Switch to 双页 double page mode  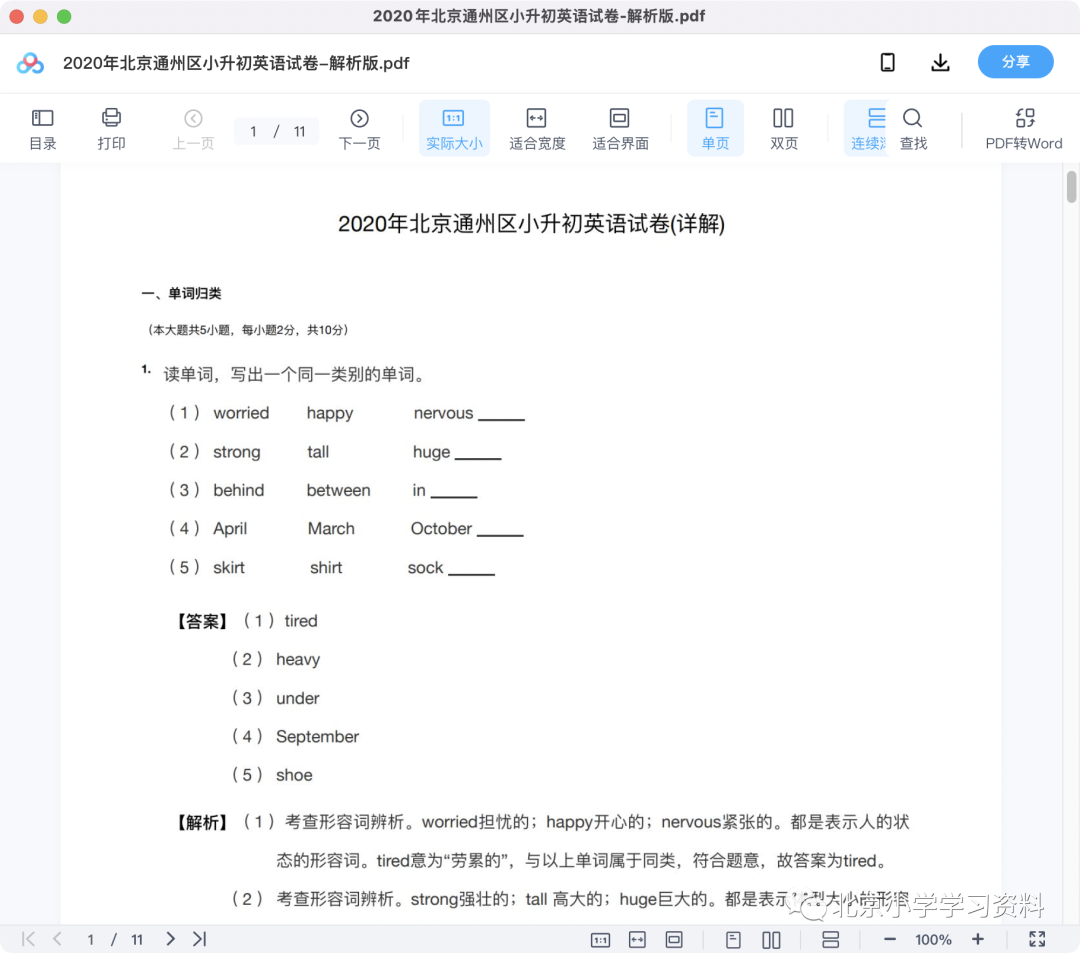[x=783, y=129]
